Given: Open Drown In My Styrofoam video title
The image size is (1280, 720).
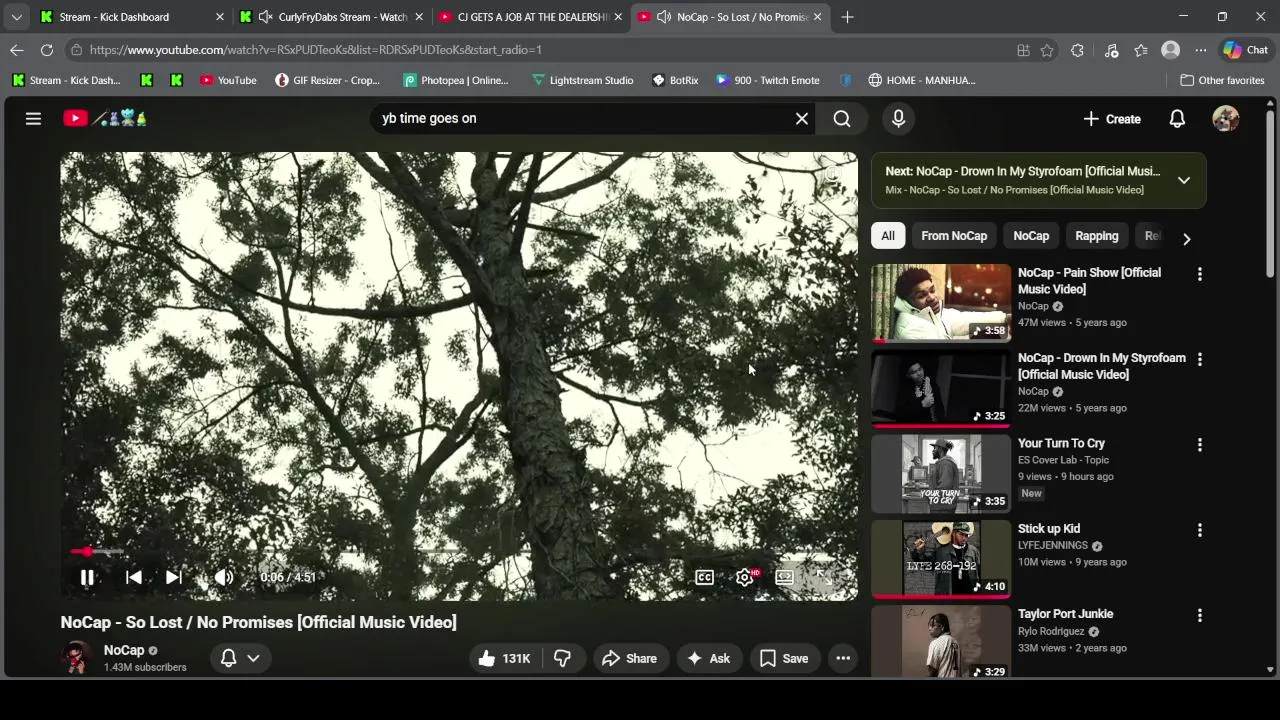Looking at the screenshot, I should (1102, 366).
